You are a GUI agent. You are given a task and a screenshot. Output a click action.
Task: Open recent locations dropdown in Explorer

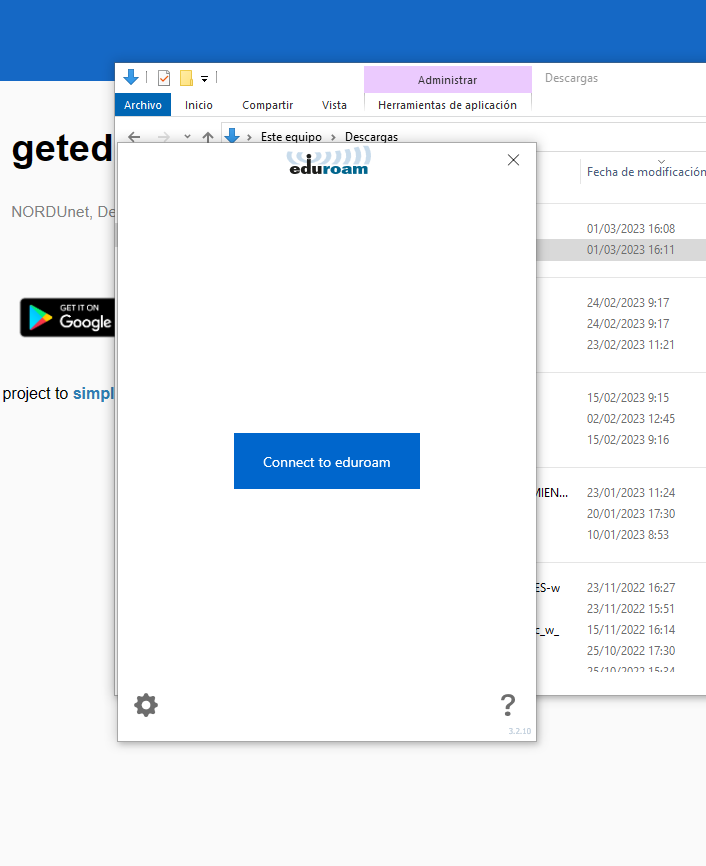187,136
